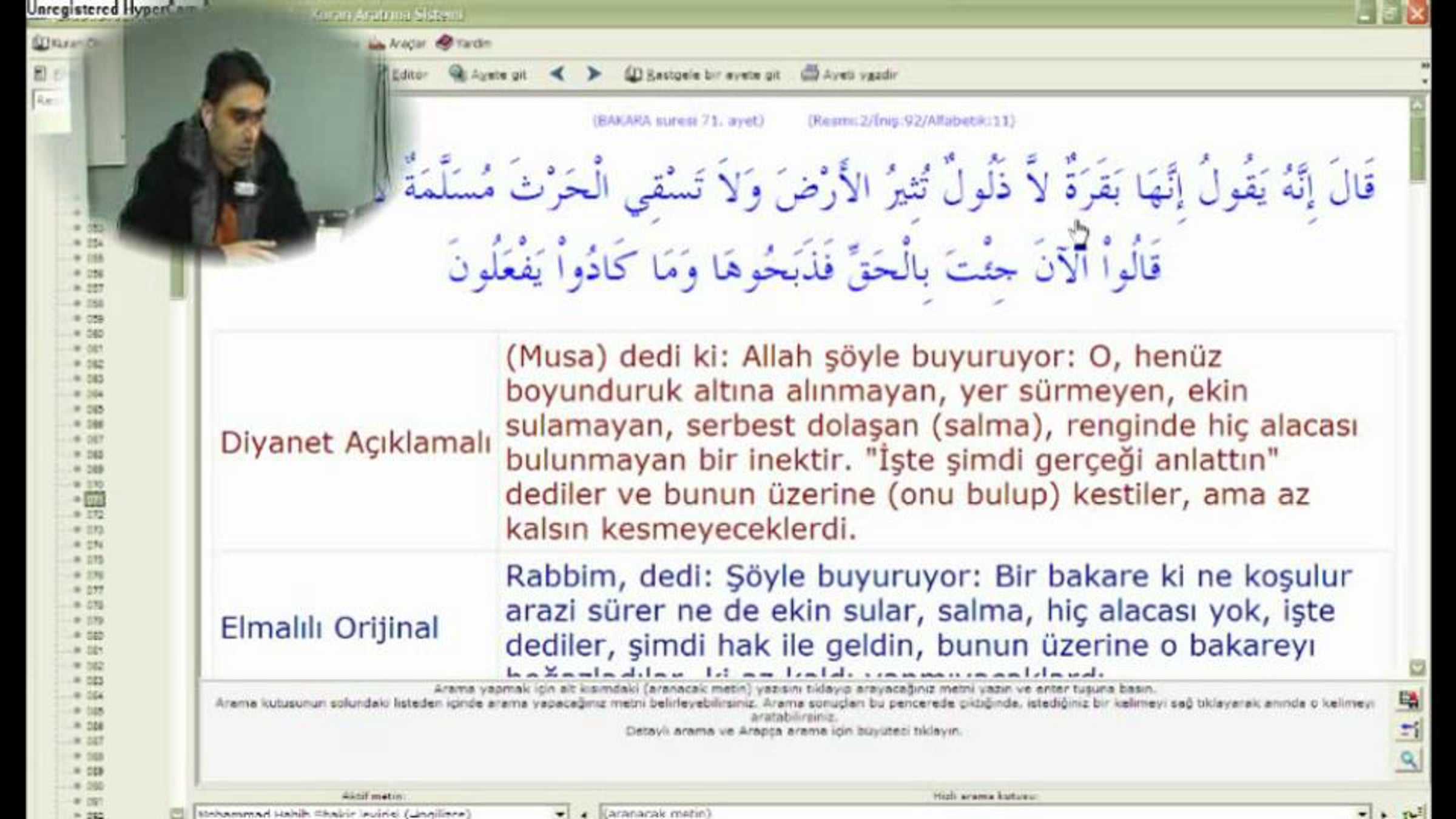Click the top icon beside the search help panel
The height and width of the screenshot is (819, 1456).
coord(1408,700)
